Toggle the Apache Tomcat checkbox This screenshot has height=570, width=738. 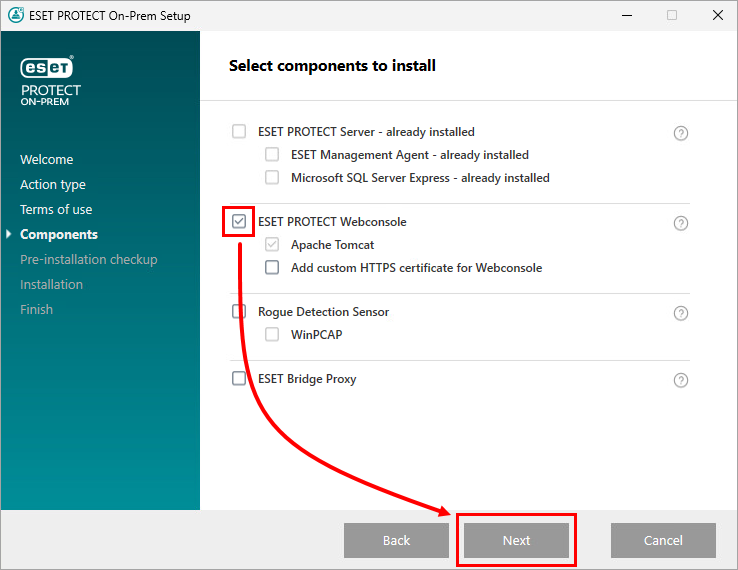click(x=272, y=245)
